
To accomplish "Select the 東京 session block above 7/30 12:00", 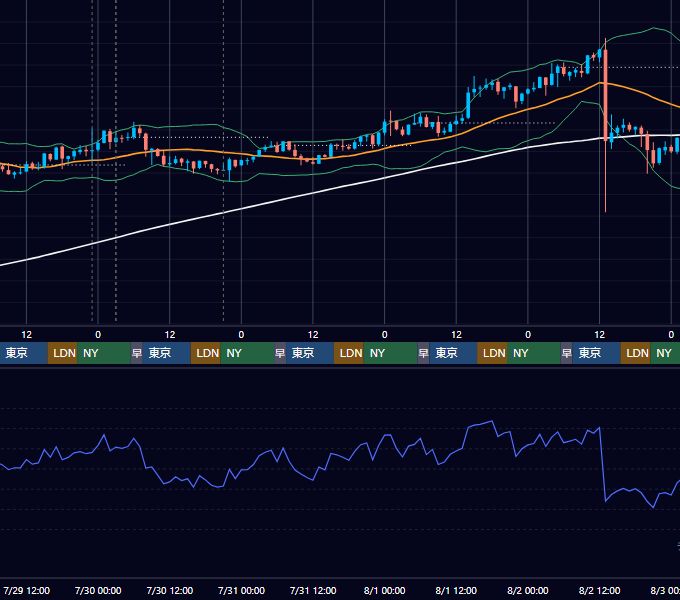I will coord(167,353).
